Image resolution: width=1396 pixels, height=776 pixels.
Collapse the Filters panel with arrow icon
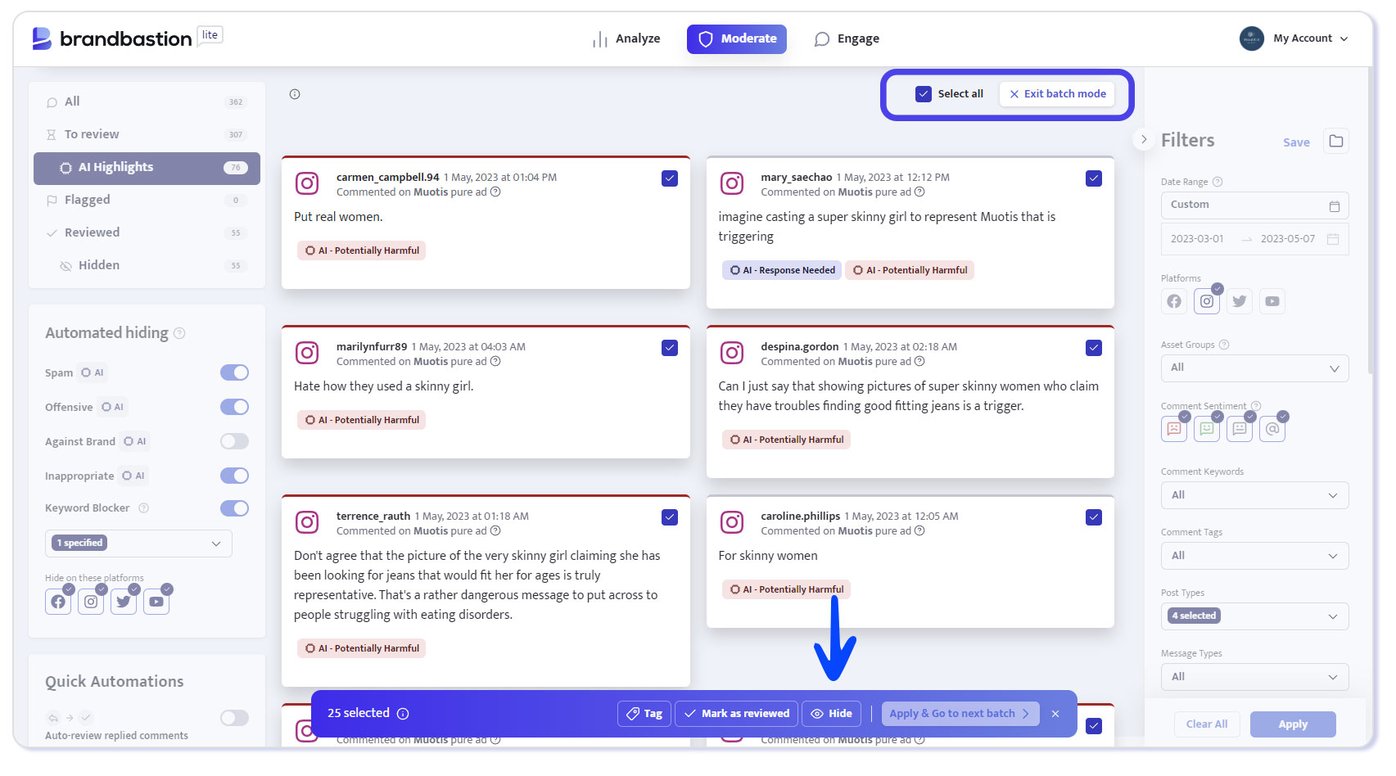coord(1144,140)
